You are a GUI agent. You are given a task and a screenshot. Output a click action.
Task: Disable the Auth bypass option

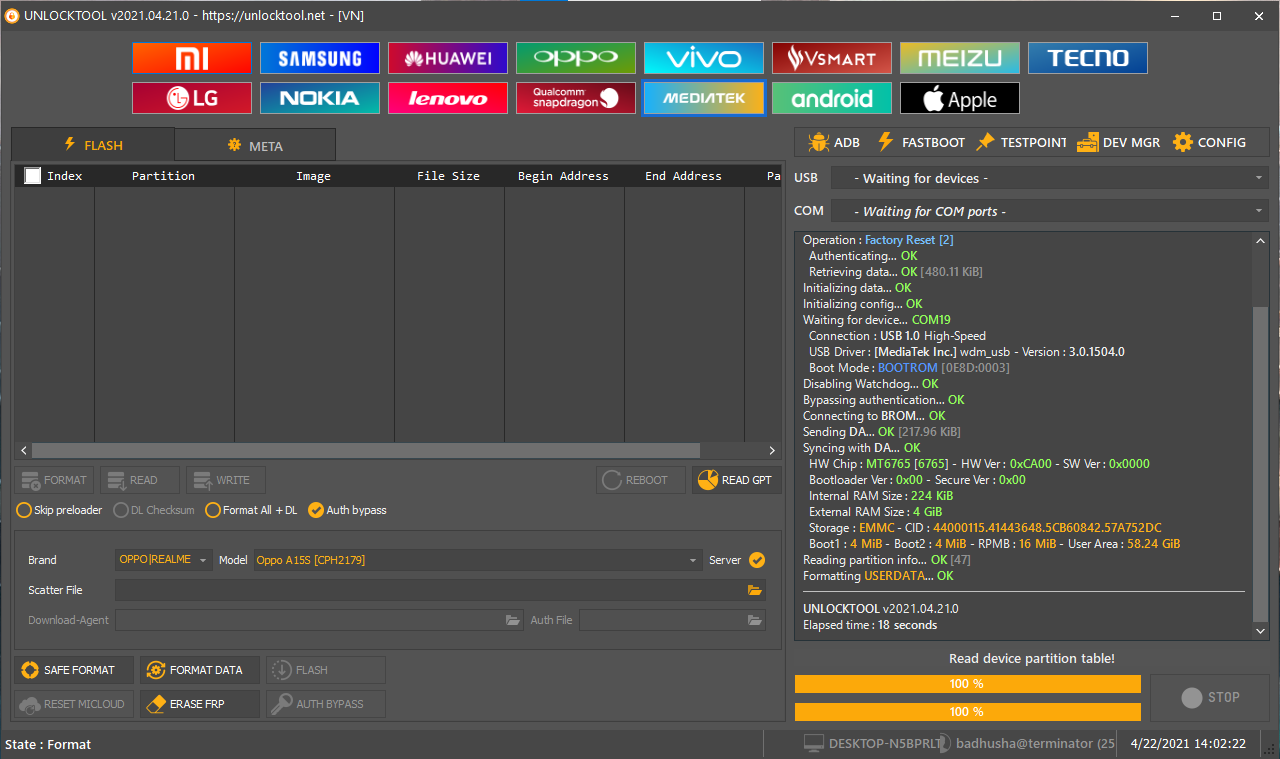click(x=347, y=510)
